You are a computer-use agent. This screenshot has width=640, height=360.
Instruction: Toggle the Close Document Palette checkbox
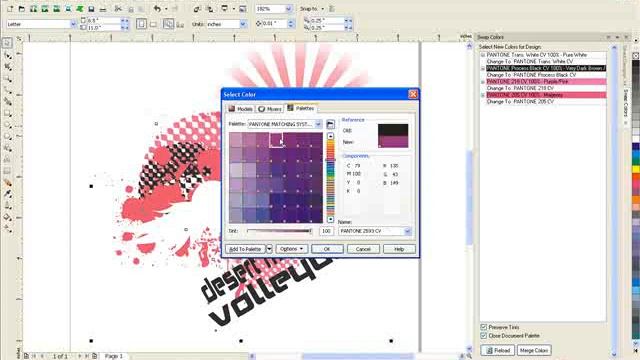pyautogui.click(x=484, y=336)
